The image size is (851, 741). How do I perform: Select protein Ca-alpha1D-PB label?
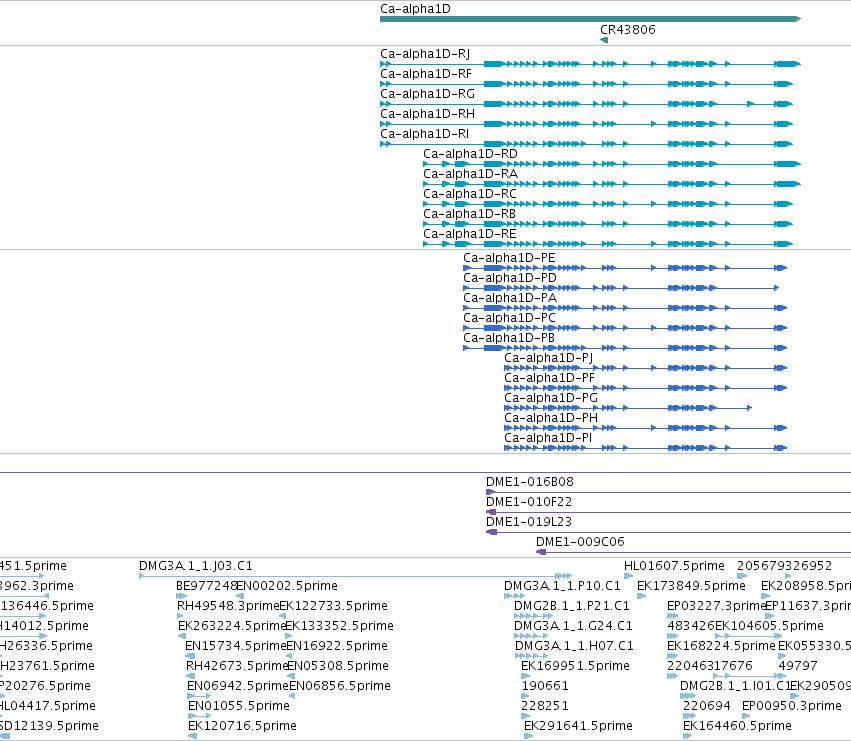click(509, 339)
